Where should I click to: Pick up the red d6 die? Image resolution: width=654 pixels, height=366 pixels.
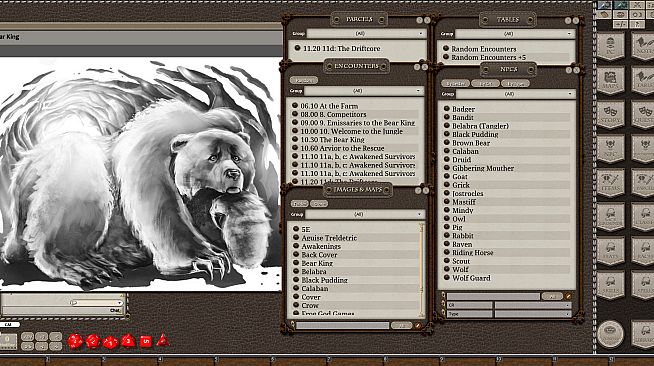click(145, 341)
